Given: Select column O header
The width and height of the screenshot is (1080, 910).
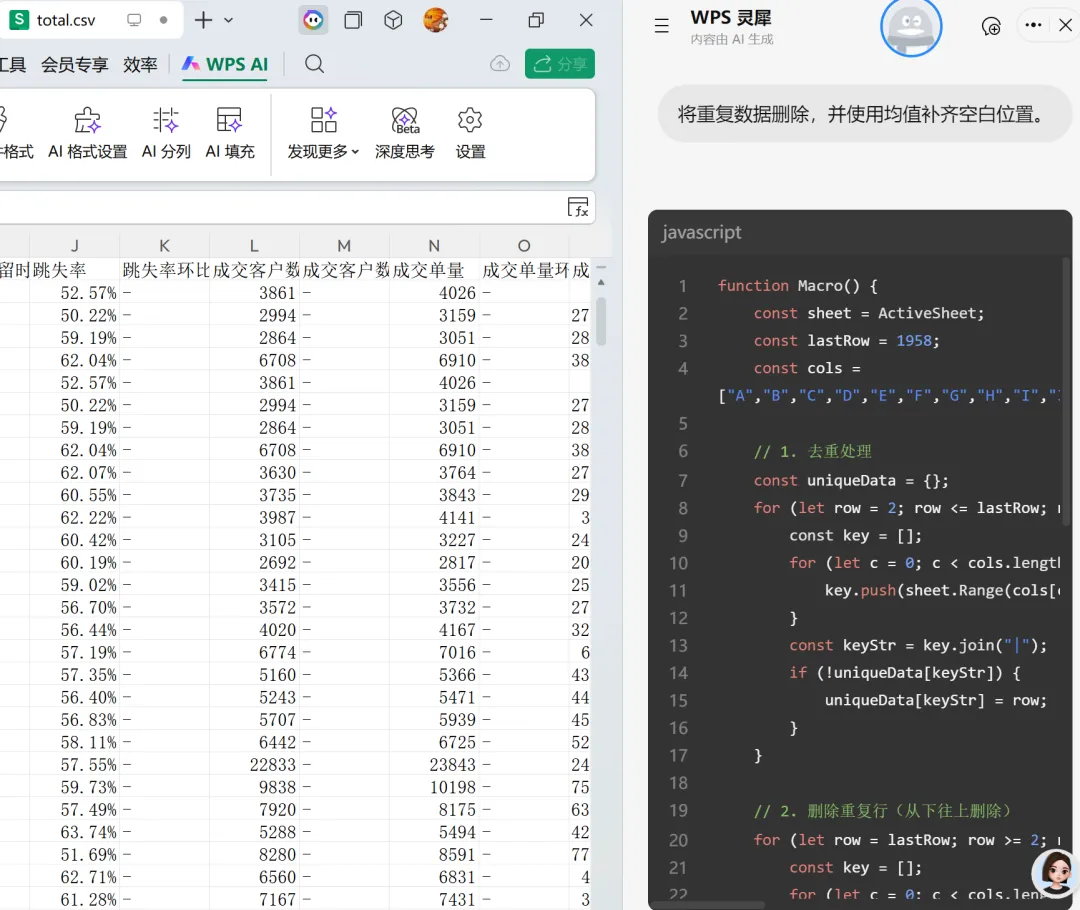Looking at the screenshot, I should tap(524, 245).
